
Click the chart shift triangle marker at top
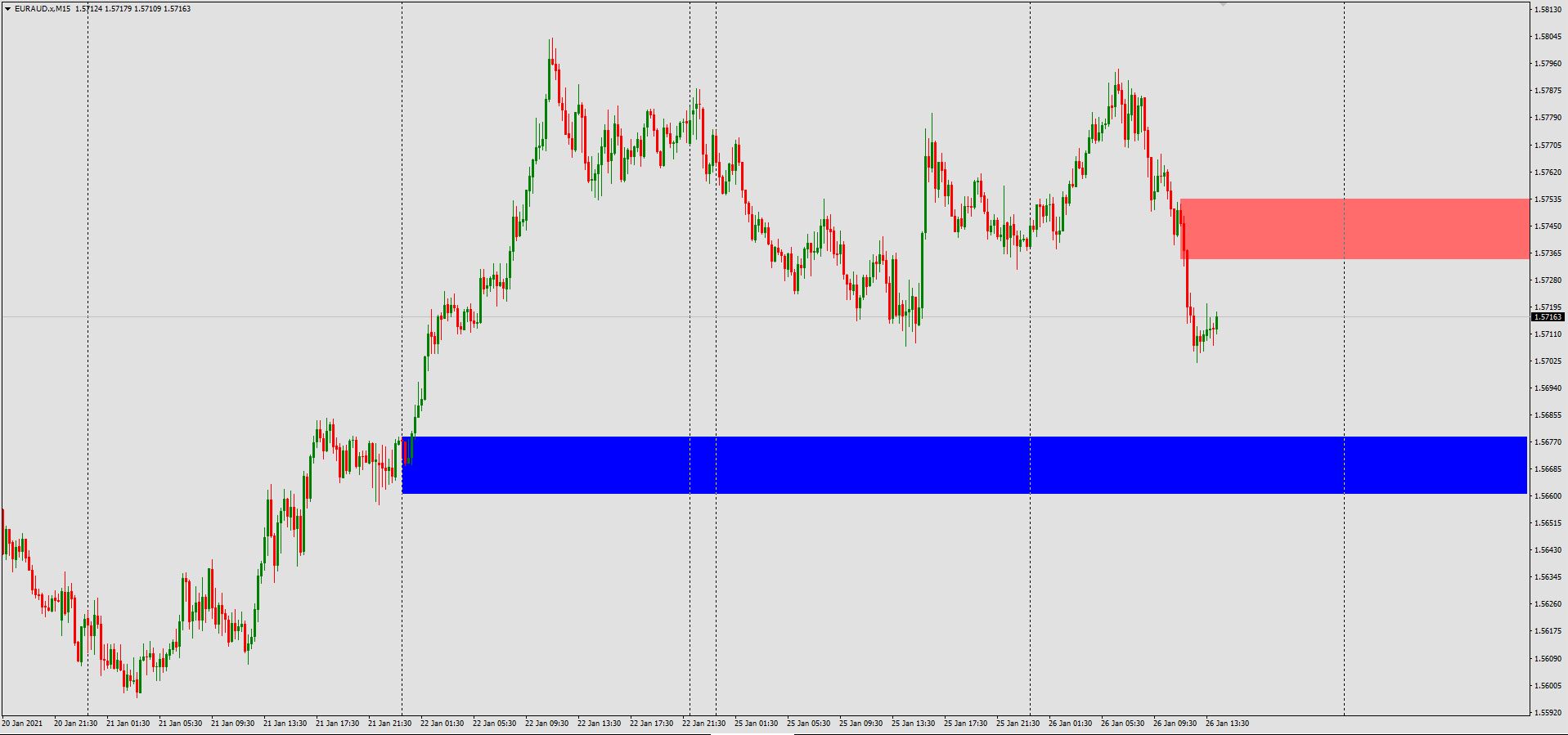pos(1223,4)
